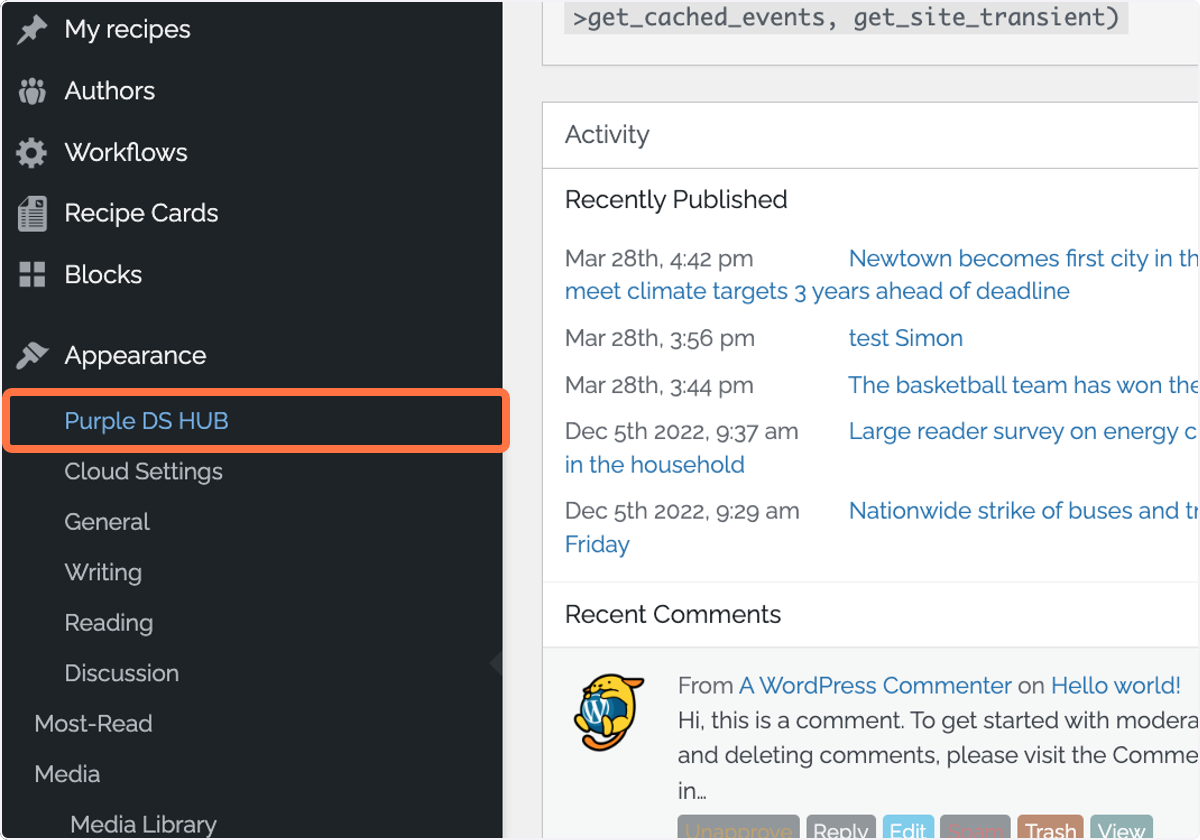Click the Unapprove comment button
The height and width of the screenshot is (840, 1200).
pos(738,830)
